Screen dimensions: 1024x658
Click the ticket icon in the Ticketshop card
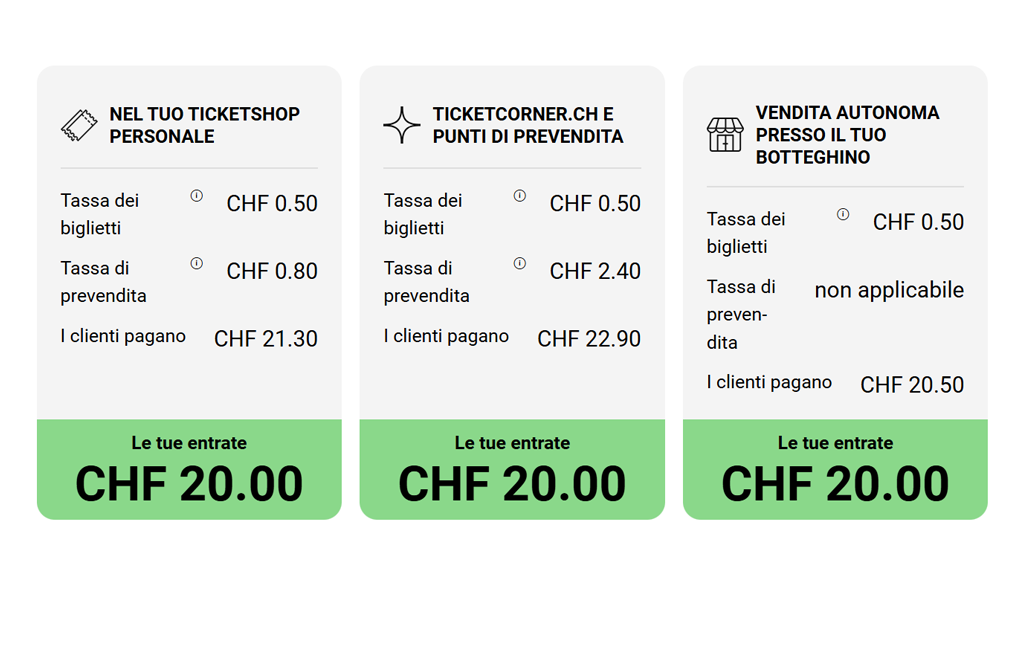pos(79,125)
